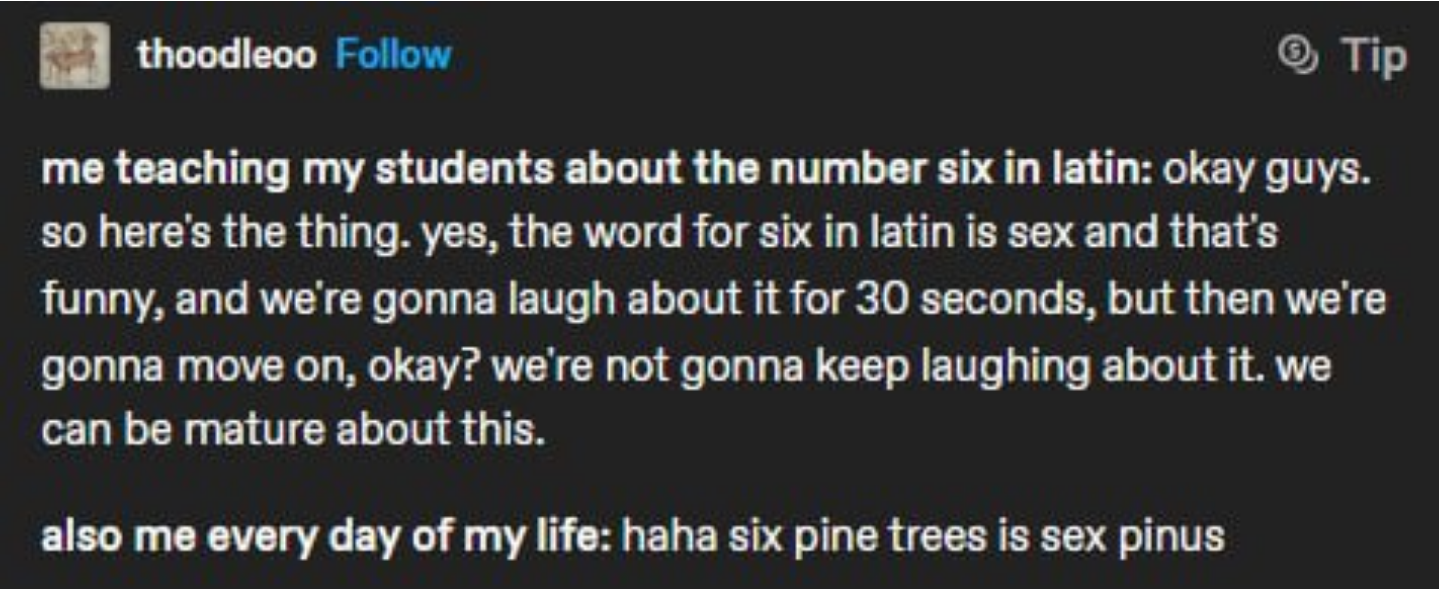Click the coin Tip icon
The image size is (1439, 589).
(1297, 55)
